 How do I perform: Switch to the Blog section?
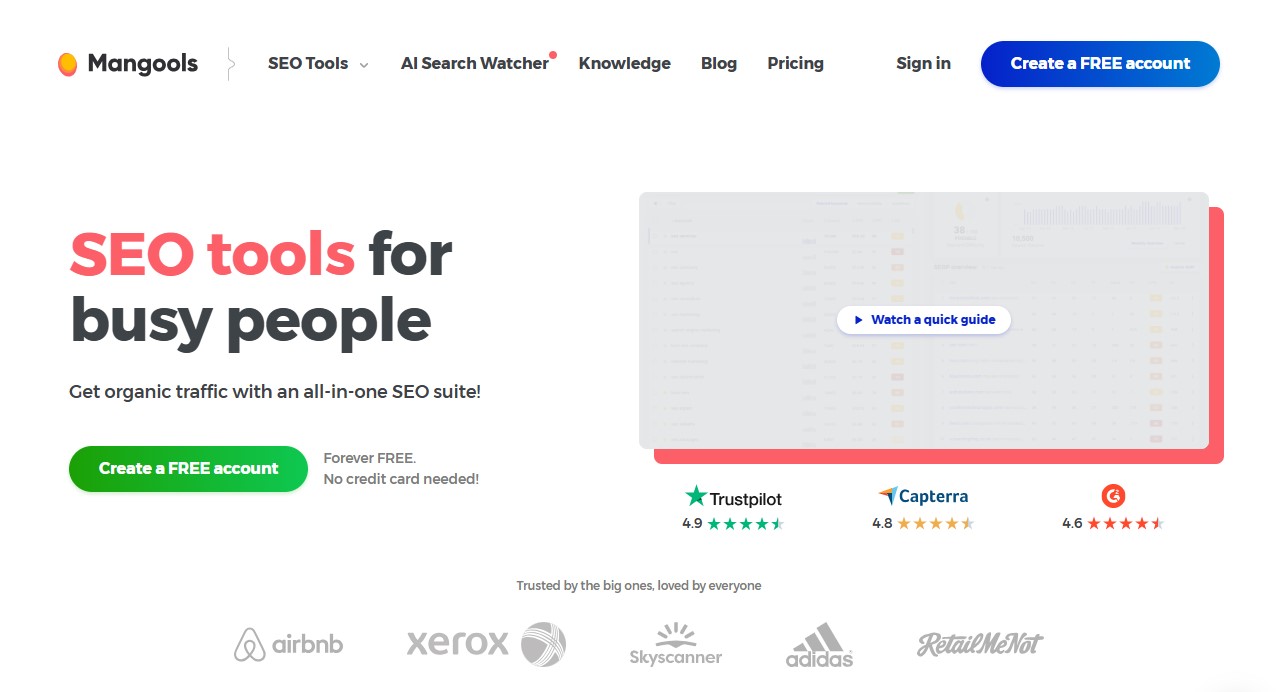pyautogui.click(x=718, y=63)
